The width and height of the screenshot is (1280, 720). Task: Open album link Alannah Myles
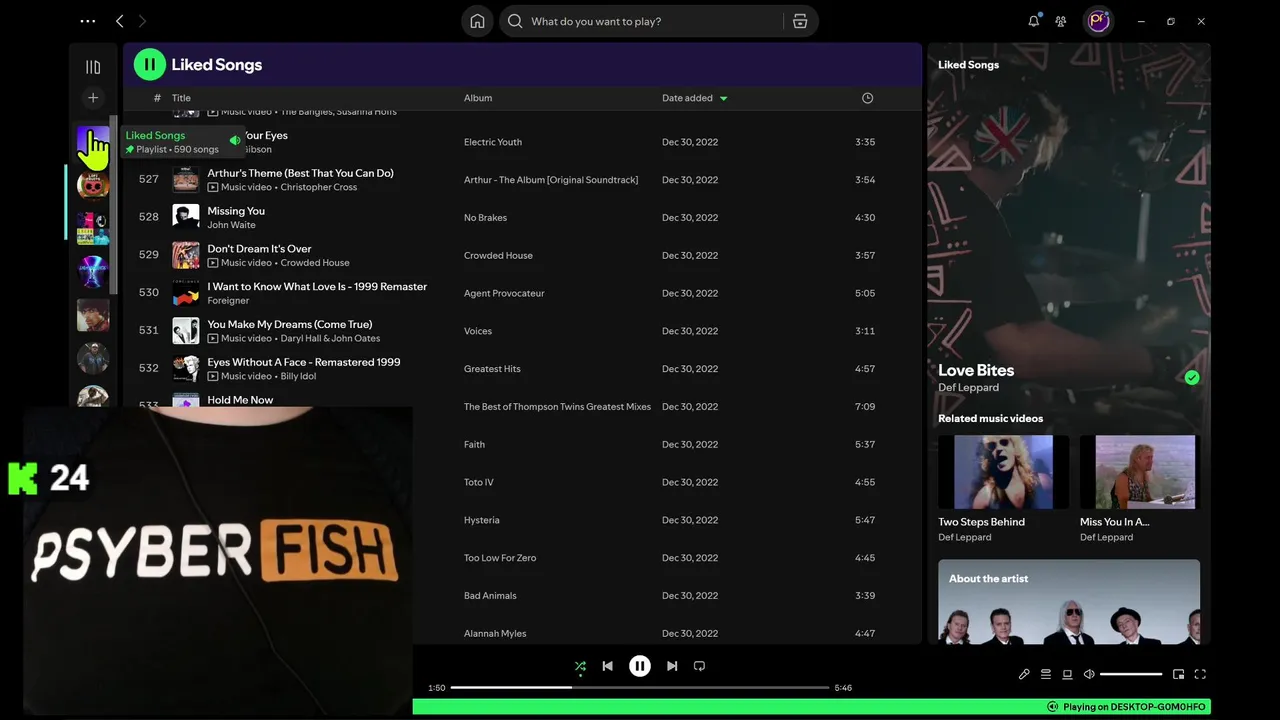pyautogui.click(x=495, y=634)
